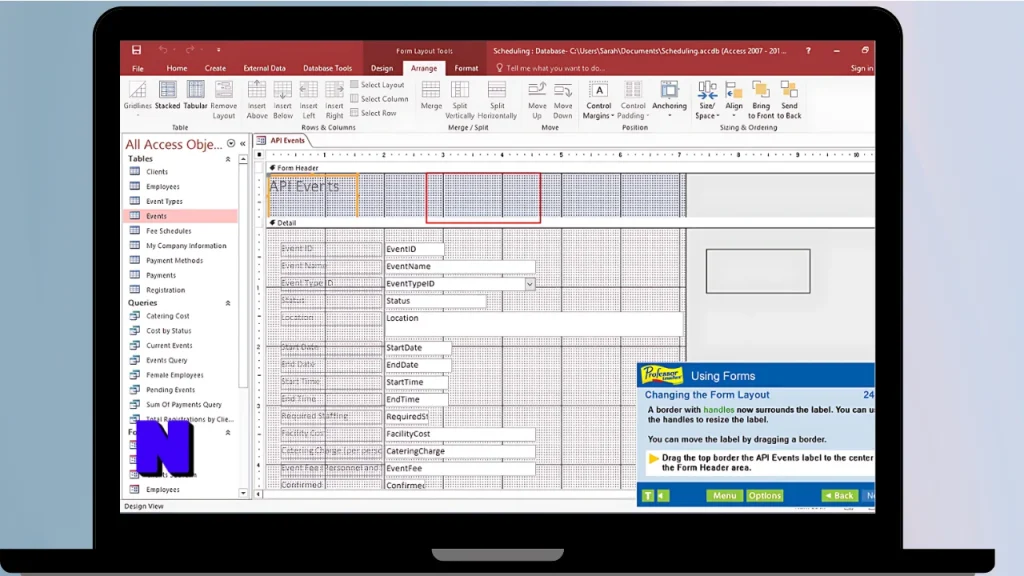Collapse the Tables group
Viewport: 1024px width, 576px height.
coord(228,159)
